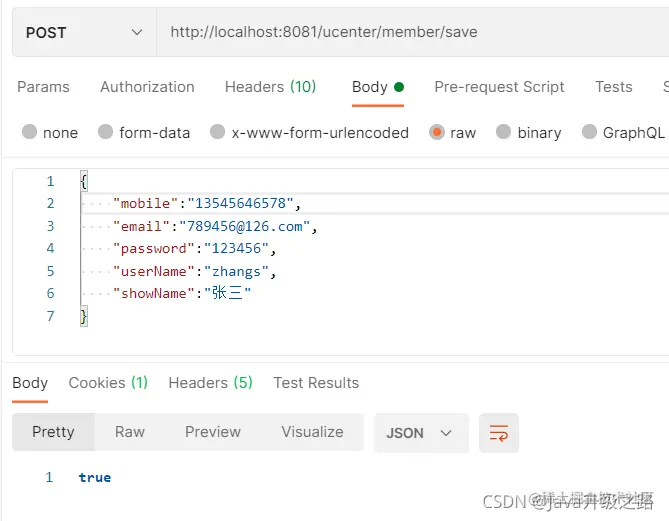This screenshot has width=669, height=521.
Task: Switch to Preview response view
Action: point(213,432)
